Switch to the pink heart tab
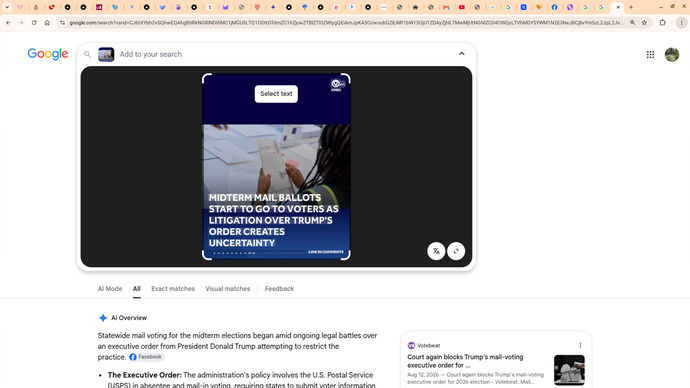Screen dimensions: 690x388 click(x=20, y=7)
